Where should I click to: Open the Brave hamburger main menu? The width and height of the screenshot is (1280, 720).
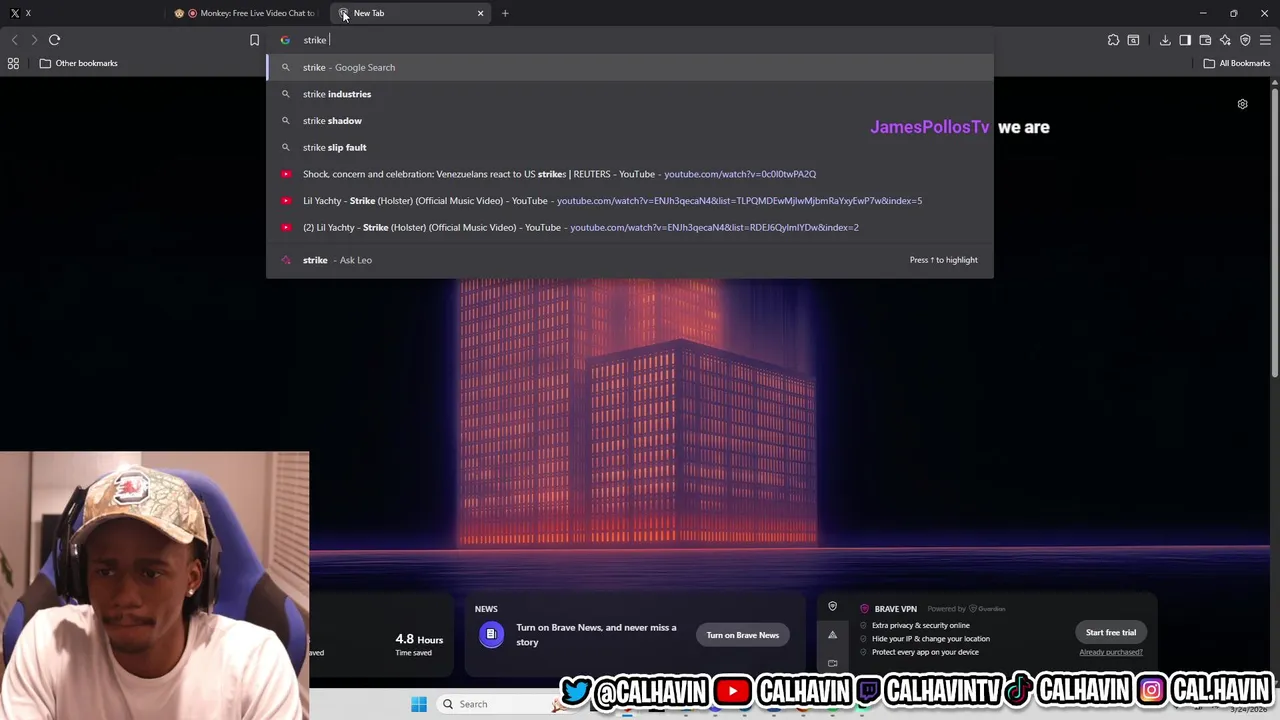1265,40
